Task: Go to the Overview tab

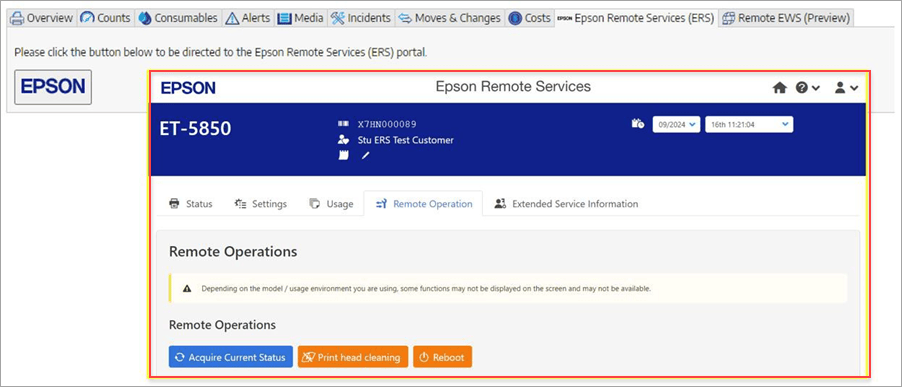Action: [42, 18]
